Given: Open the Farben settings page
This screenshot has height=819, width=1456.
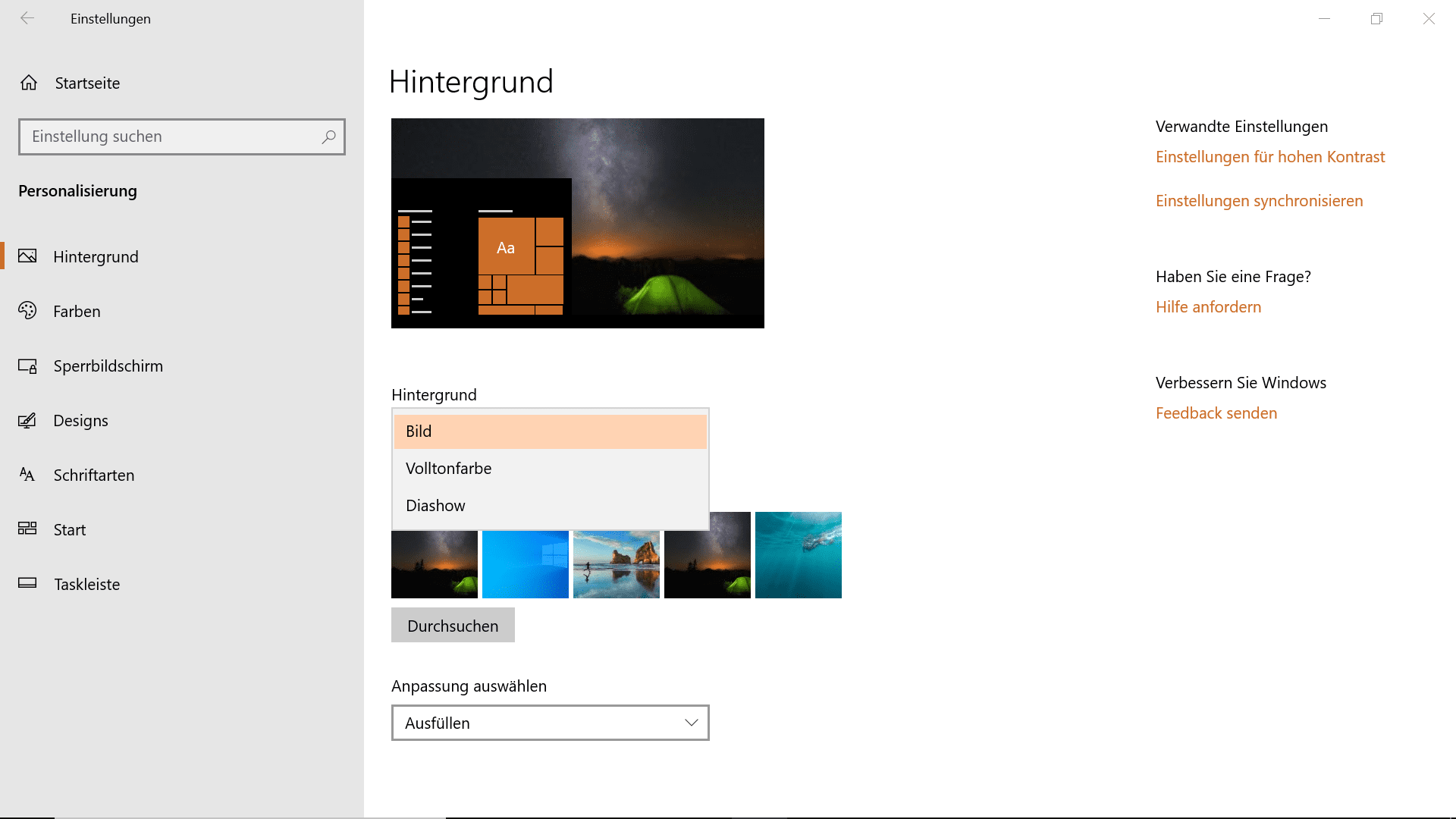Looking at the screenshot, I should (x=182, y=311).
